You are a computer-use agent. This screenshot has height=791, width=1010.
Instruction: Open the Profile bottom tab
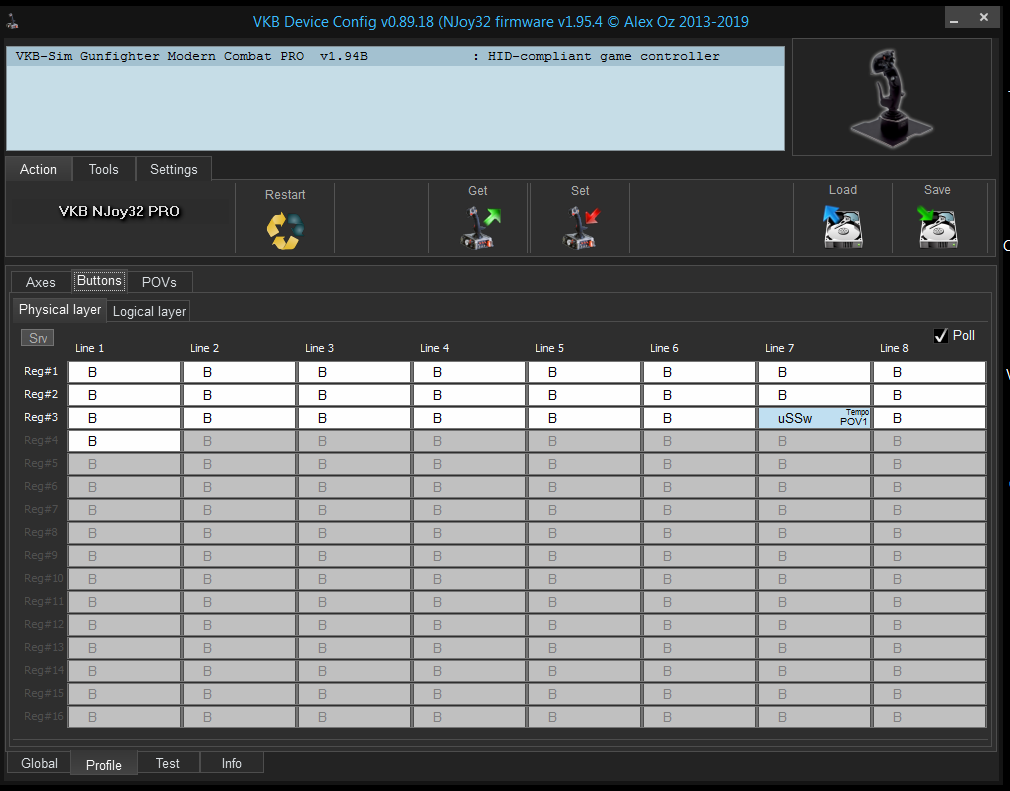(x=104, y=765)
